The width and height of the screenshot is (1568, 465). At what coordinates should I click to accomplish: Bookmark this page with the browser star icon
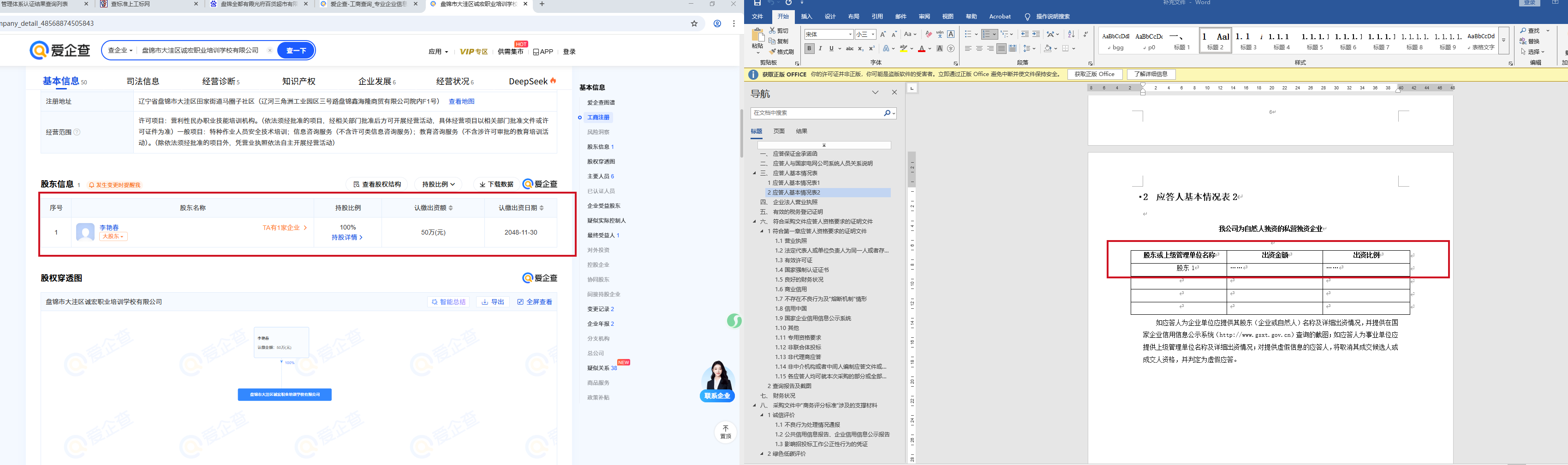[x=694, y=24]
